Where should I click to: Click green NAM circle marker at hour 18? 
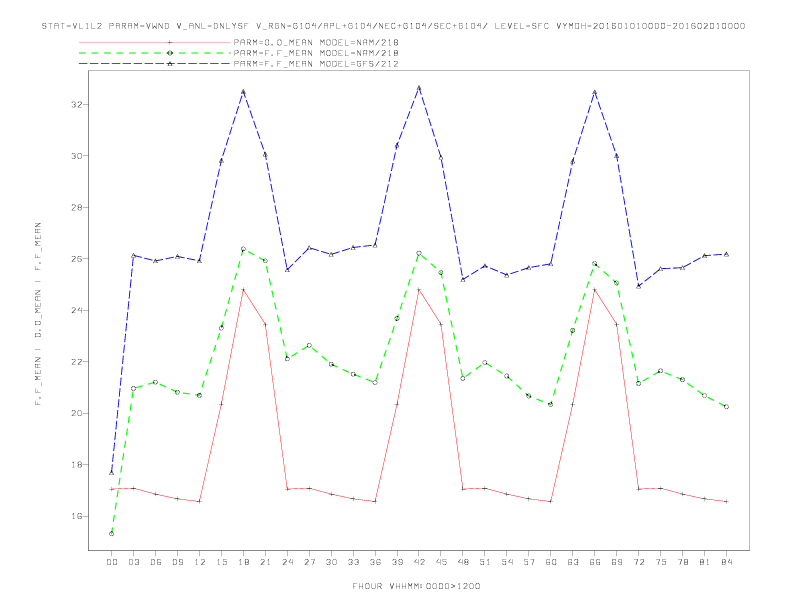[243, 249]
